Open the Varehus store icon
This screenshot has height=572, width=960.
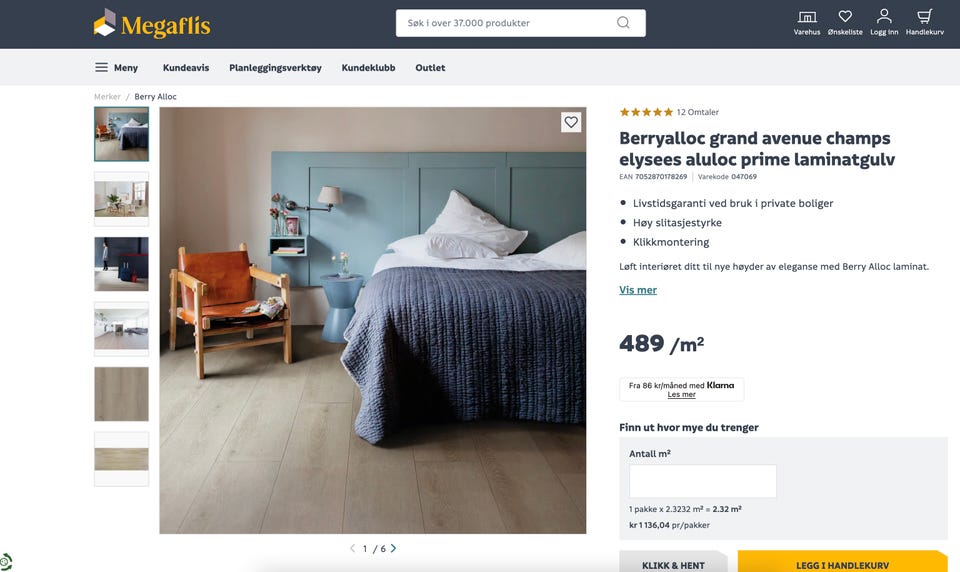[807, 23]
